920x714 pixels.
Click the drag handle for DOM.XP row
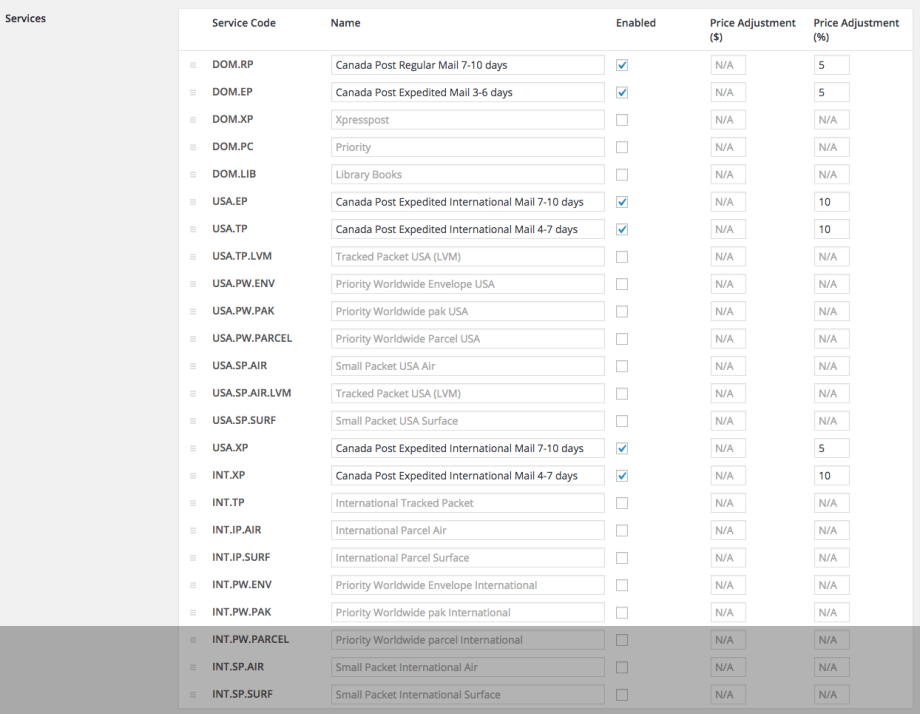tap(193, 120)
